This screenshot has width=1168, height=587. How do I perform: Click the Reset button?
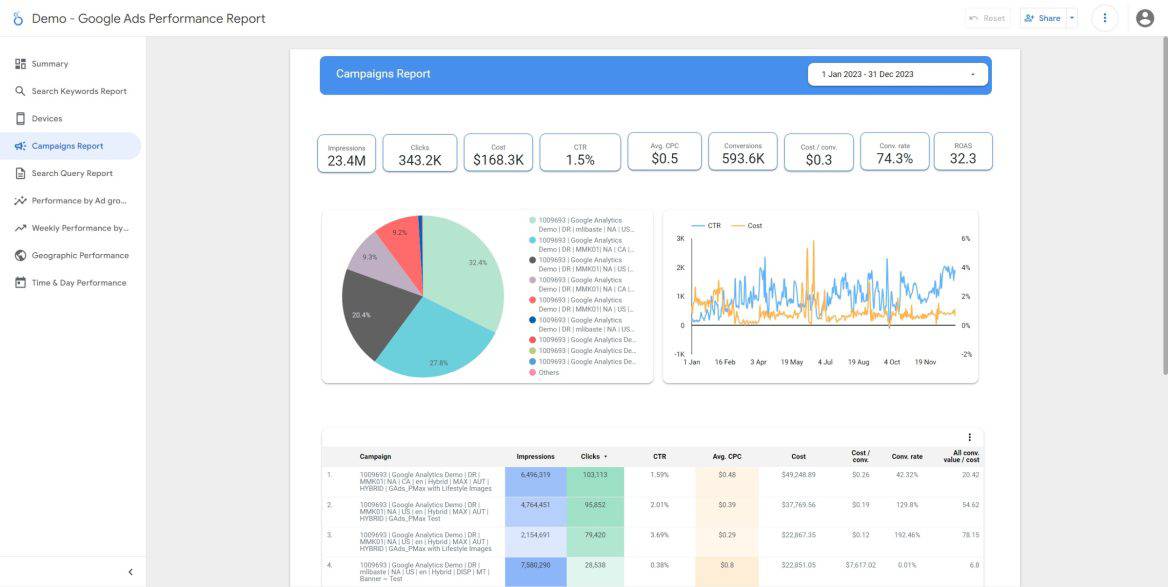pos(988,17)
